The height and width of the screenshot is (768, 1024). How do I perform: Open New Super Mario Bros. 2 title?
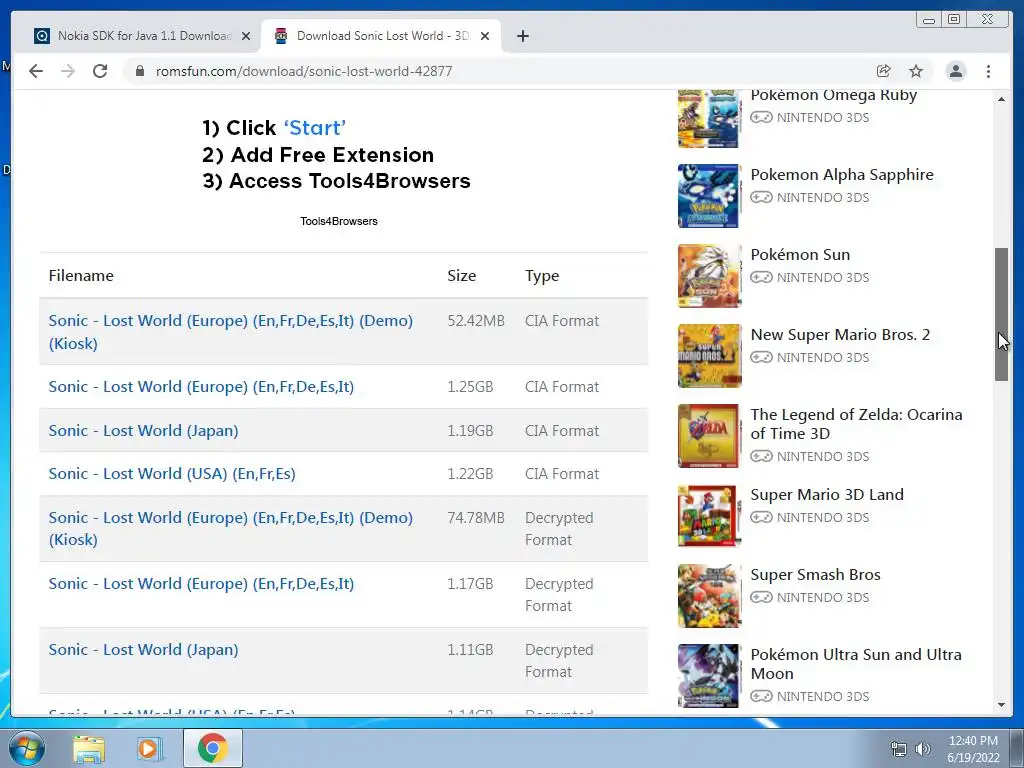click(x=840, y=335)
